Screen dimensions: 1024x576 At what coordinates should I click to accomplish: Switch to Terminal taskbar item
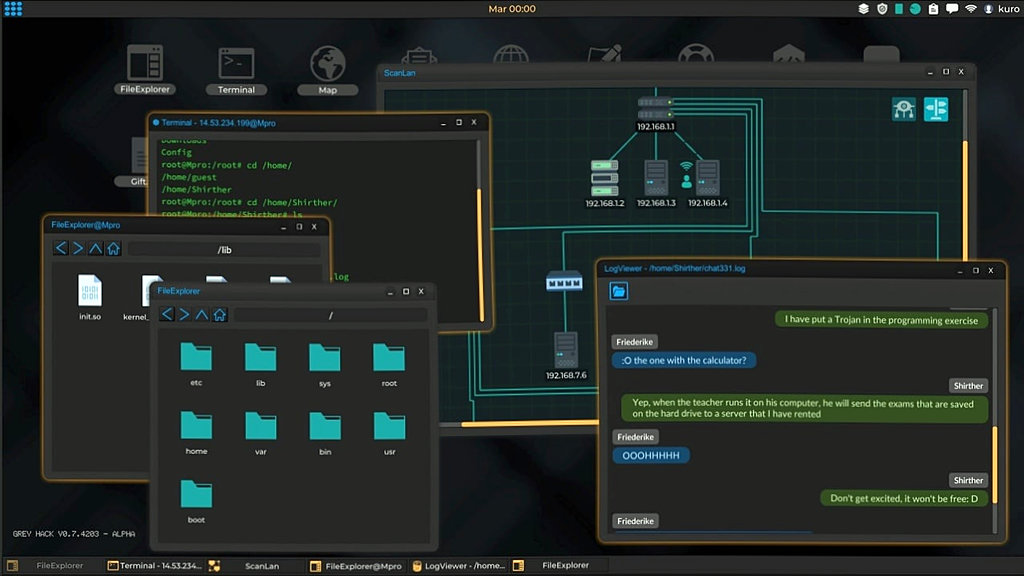click(x=154, y=566)
